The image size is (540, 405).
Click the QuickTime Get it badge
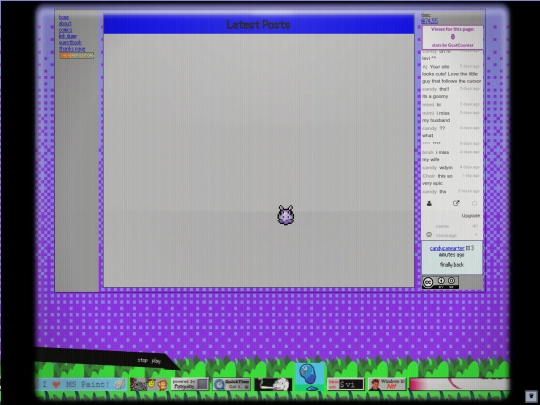pyautogui.click(x=231, y=384)
